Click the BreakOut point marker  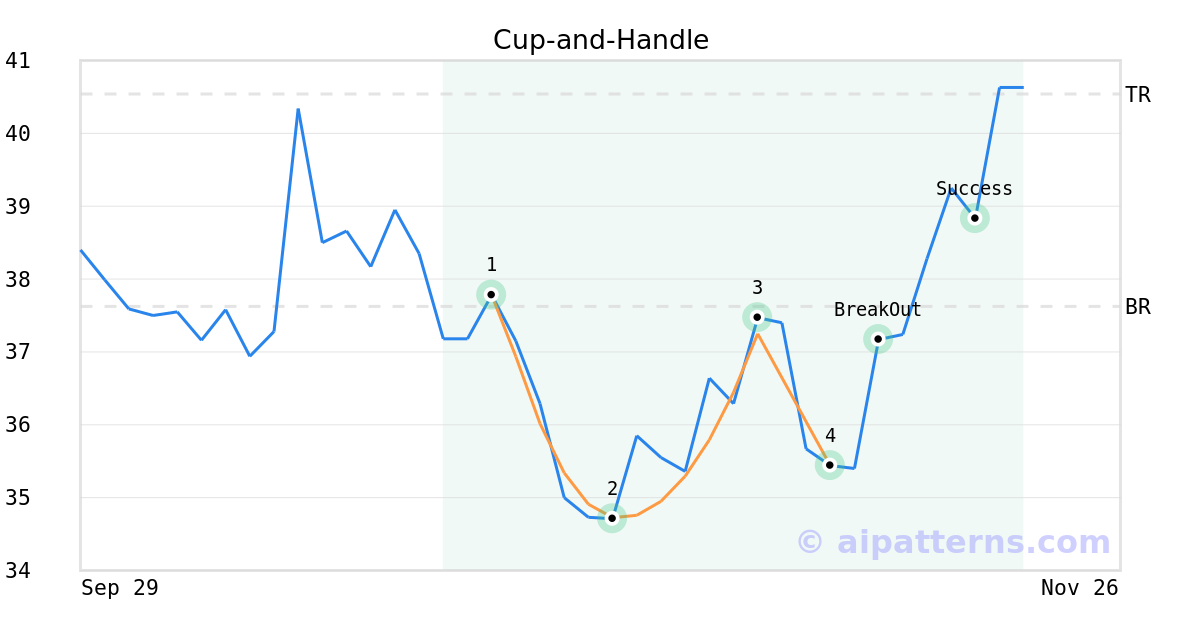pyautogui.click(x=878, y=339)
